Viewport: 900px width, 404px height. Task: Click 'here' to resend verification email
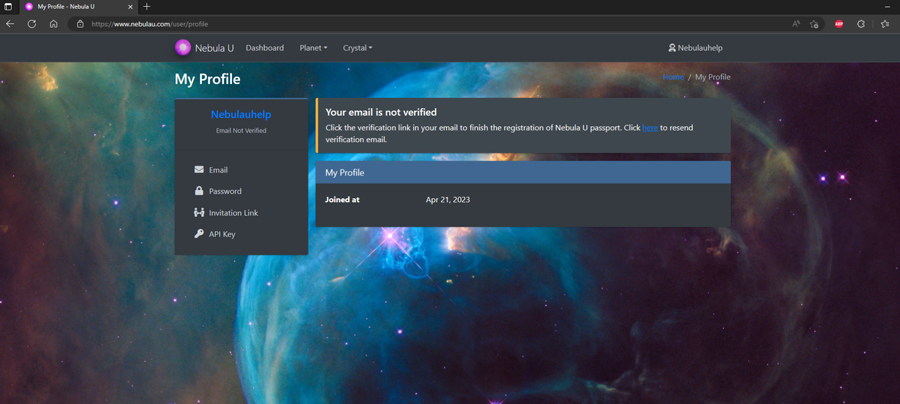(650, 128)
